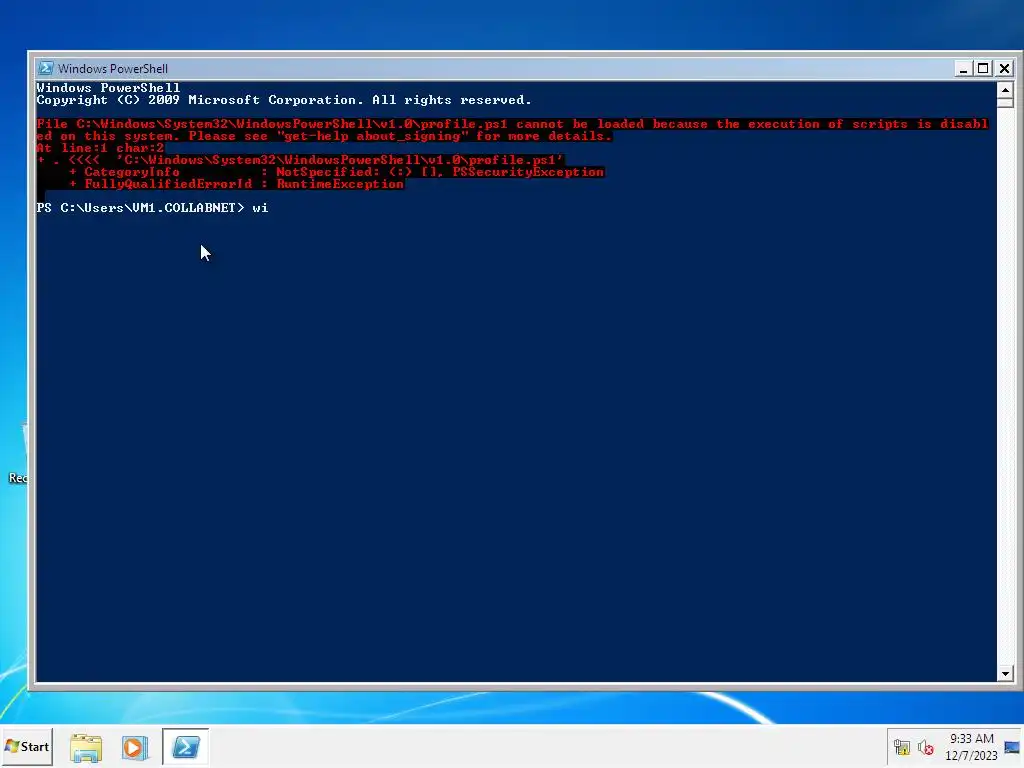Screen dimensions: 1024x768
Task: Click the network status tray icon
Action: pyautogui.click(x=902, y=747)
